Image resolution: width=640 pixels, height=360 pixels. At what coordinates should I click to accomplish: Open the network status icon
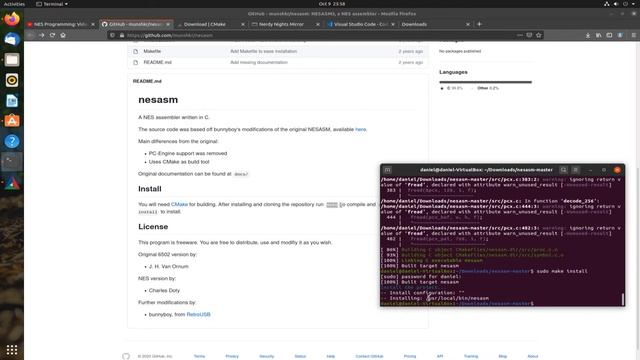607,4
